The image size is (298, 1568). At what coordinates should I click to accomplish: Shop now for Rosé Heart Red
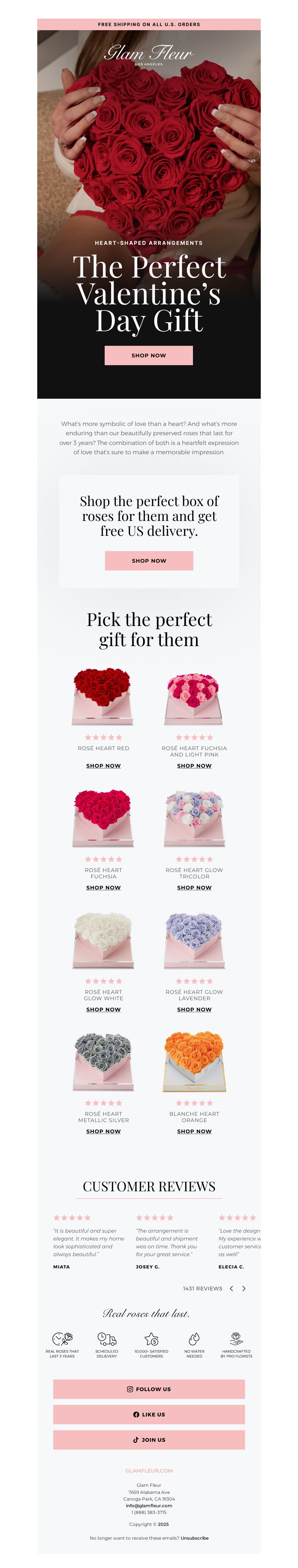[x=104, y=765]
